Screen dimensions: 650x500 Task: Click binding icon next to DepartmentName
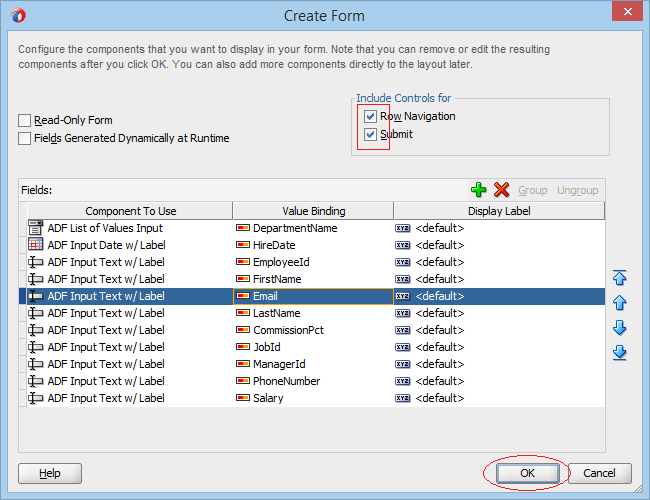pos(243,228)
